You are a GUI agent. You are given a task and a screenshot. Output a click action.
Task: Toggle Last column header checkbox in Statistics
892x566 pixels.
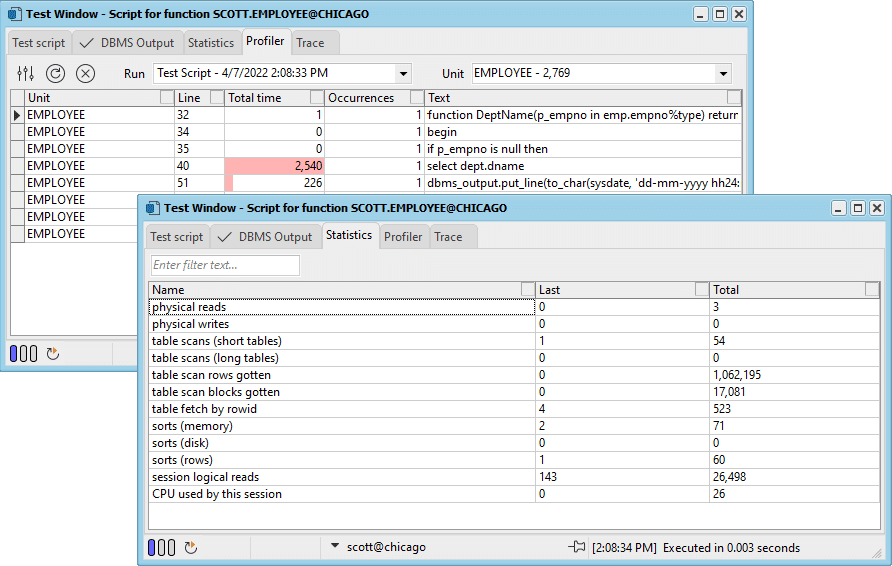[x=701, y=290]
